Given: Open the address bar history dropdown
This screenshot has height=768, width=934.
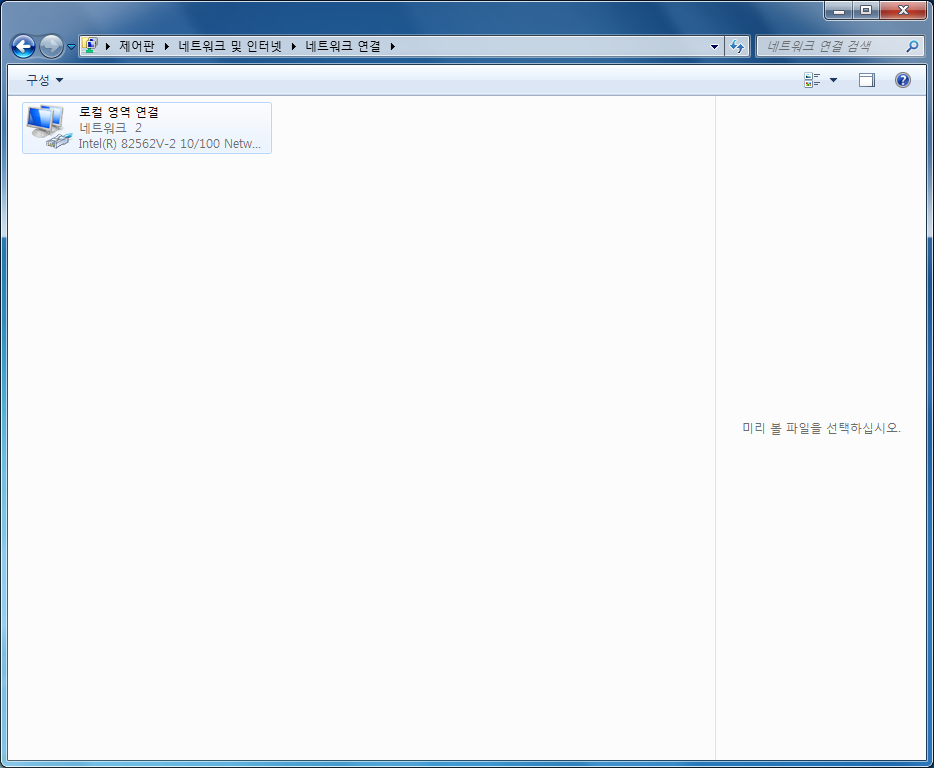Looking at the screenshot, I should [714, 46].
